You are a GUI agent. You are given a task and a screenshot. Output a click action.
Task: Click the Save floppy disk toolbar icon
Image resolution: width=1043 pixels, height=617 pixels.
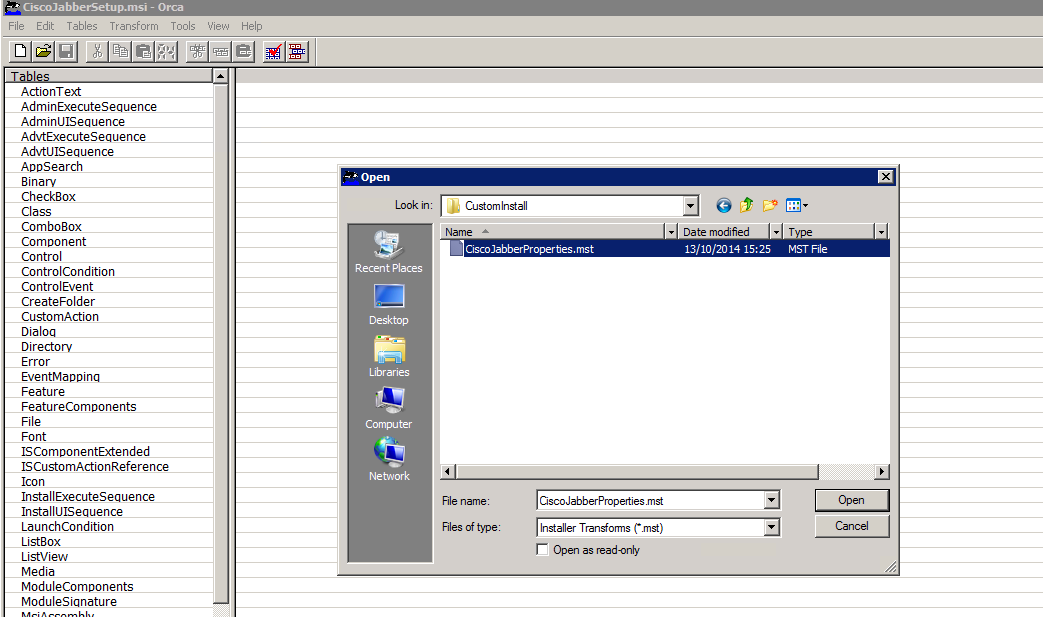pyautogui.click(x=66, y=51)
